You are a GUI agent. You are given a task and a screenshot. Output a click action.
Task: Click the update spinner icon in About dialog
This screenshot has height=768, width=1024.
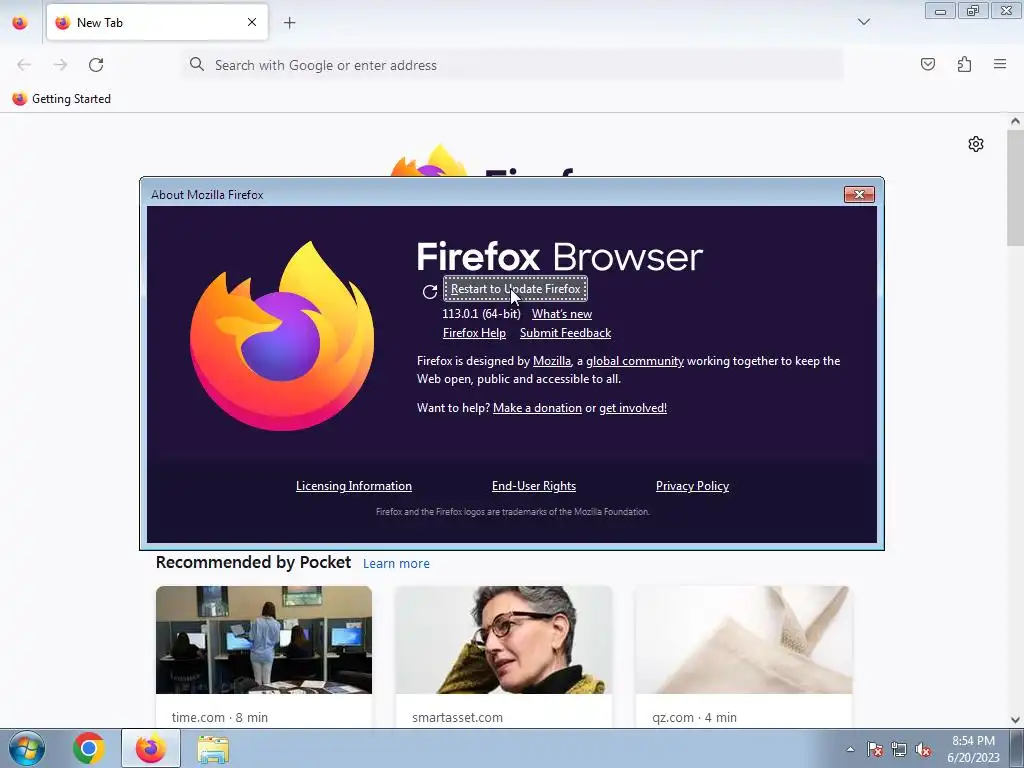click(x=430, y=292)
